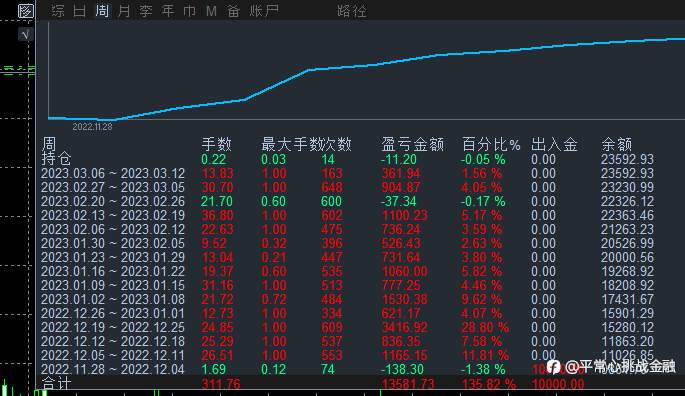Screen dimensions: 685x396
Task: Click the balance value 23230.99
Action: tap(627, 188)
